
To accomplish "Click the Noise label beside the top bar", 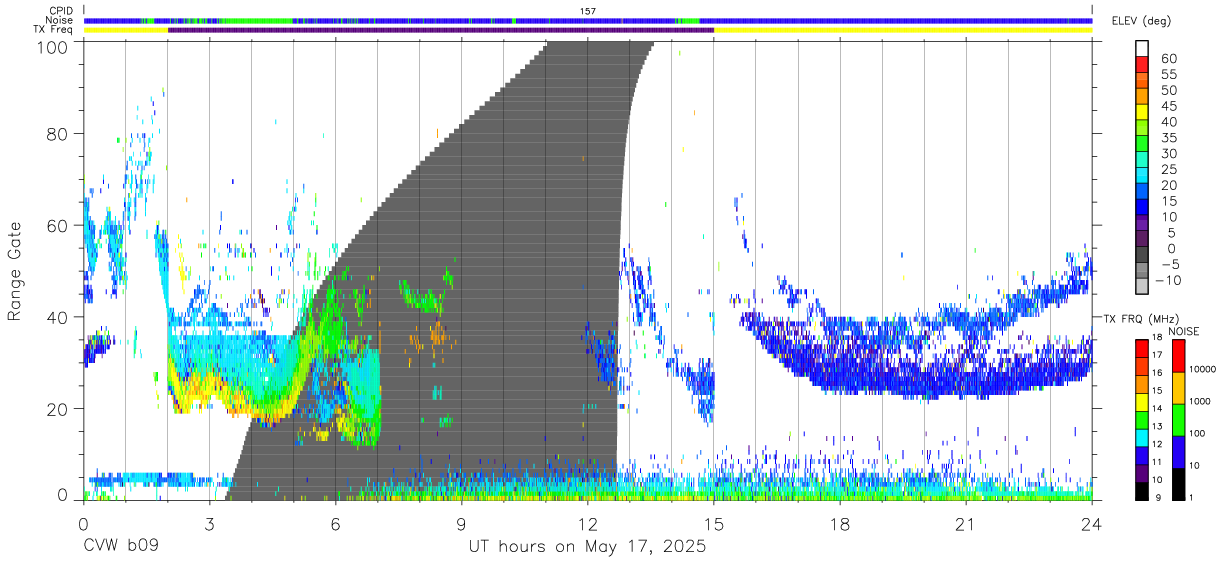I will tap(60, 20).
